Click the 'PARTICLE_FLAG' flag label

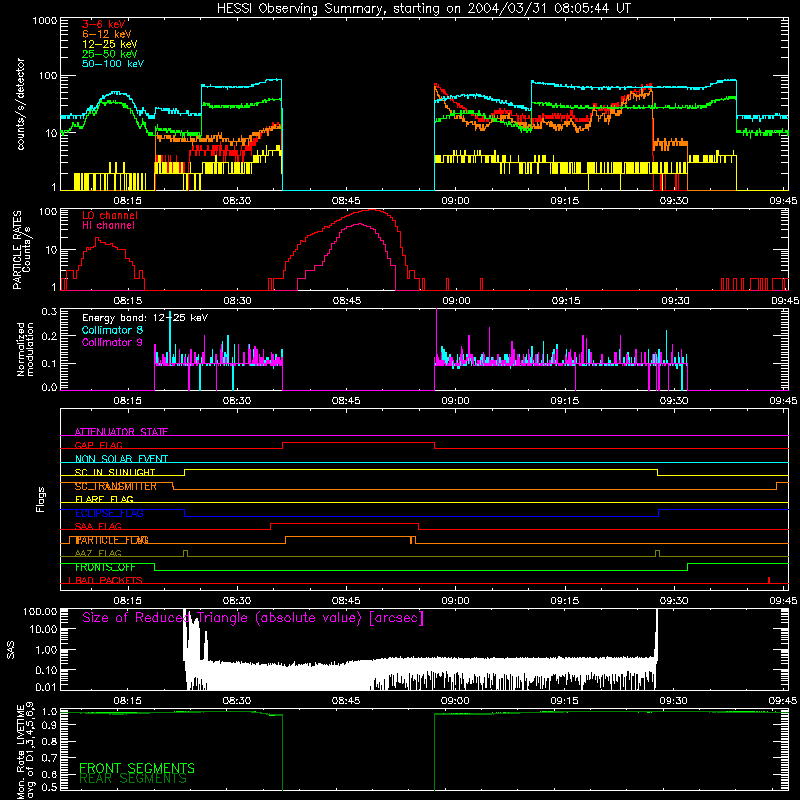[x=112, y=540]
